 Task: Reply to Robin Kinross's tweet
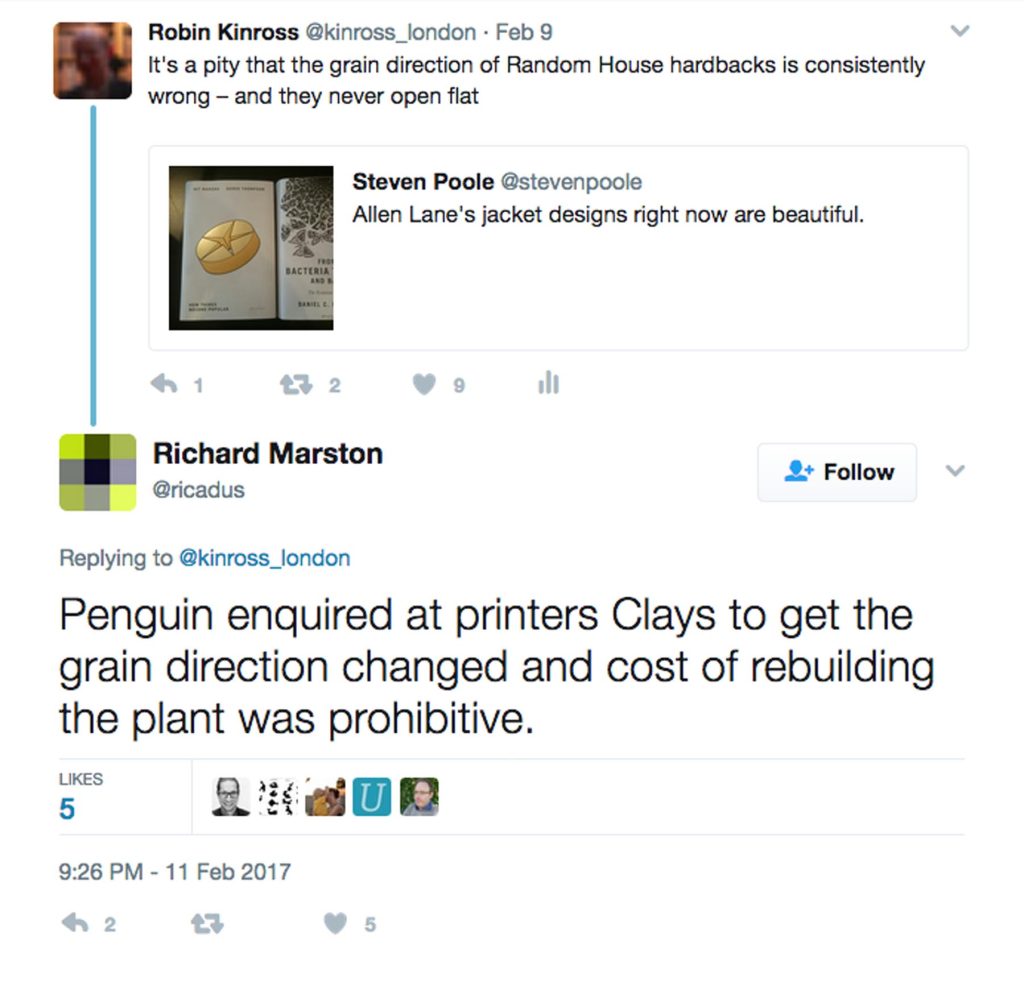[163, 384]
